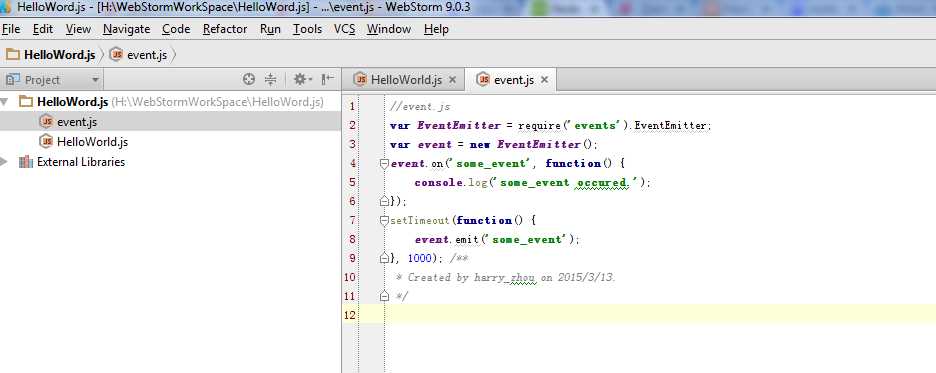The width and height of the screenshot is (936, 373).
Task: Open the VCS menu
Action: pos(344,29)
